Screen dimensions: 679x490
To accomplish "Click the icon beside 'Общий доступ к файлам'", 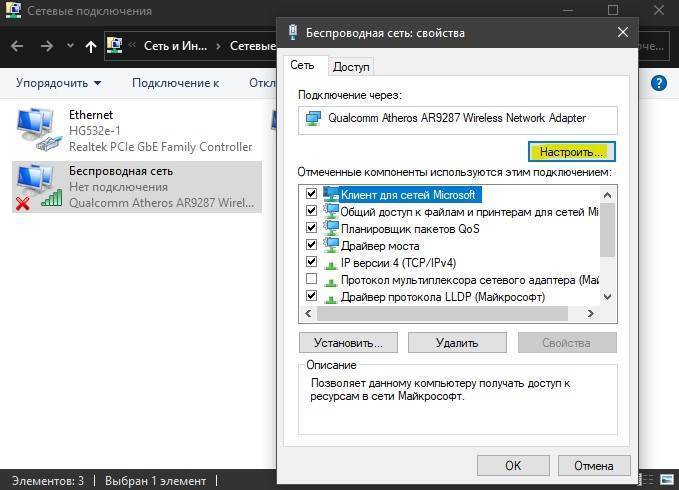I will (x=331, y=211).
